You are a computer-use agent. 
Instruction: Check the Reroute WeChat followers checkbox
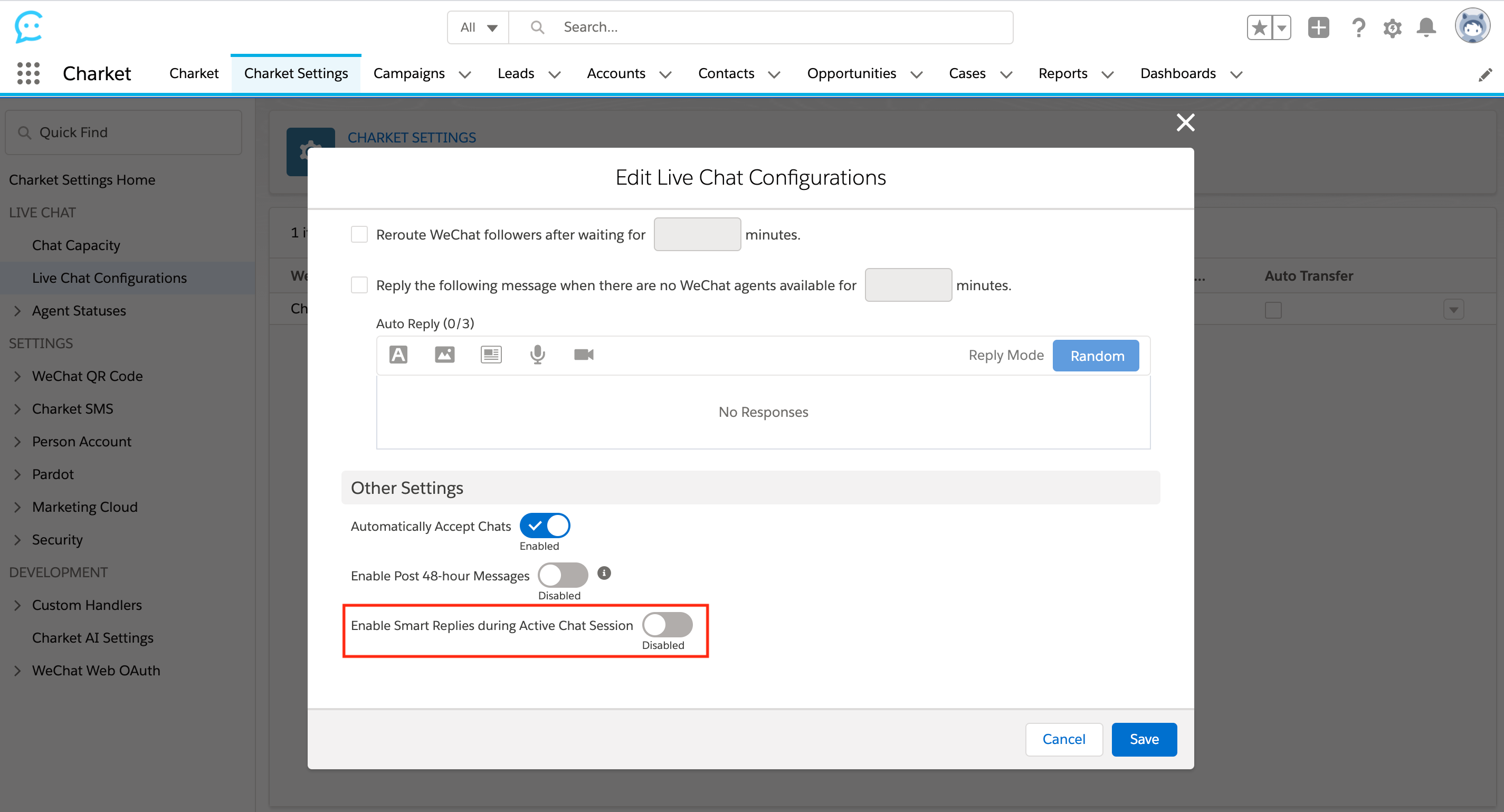point(359,235)
